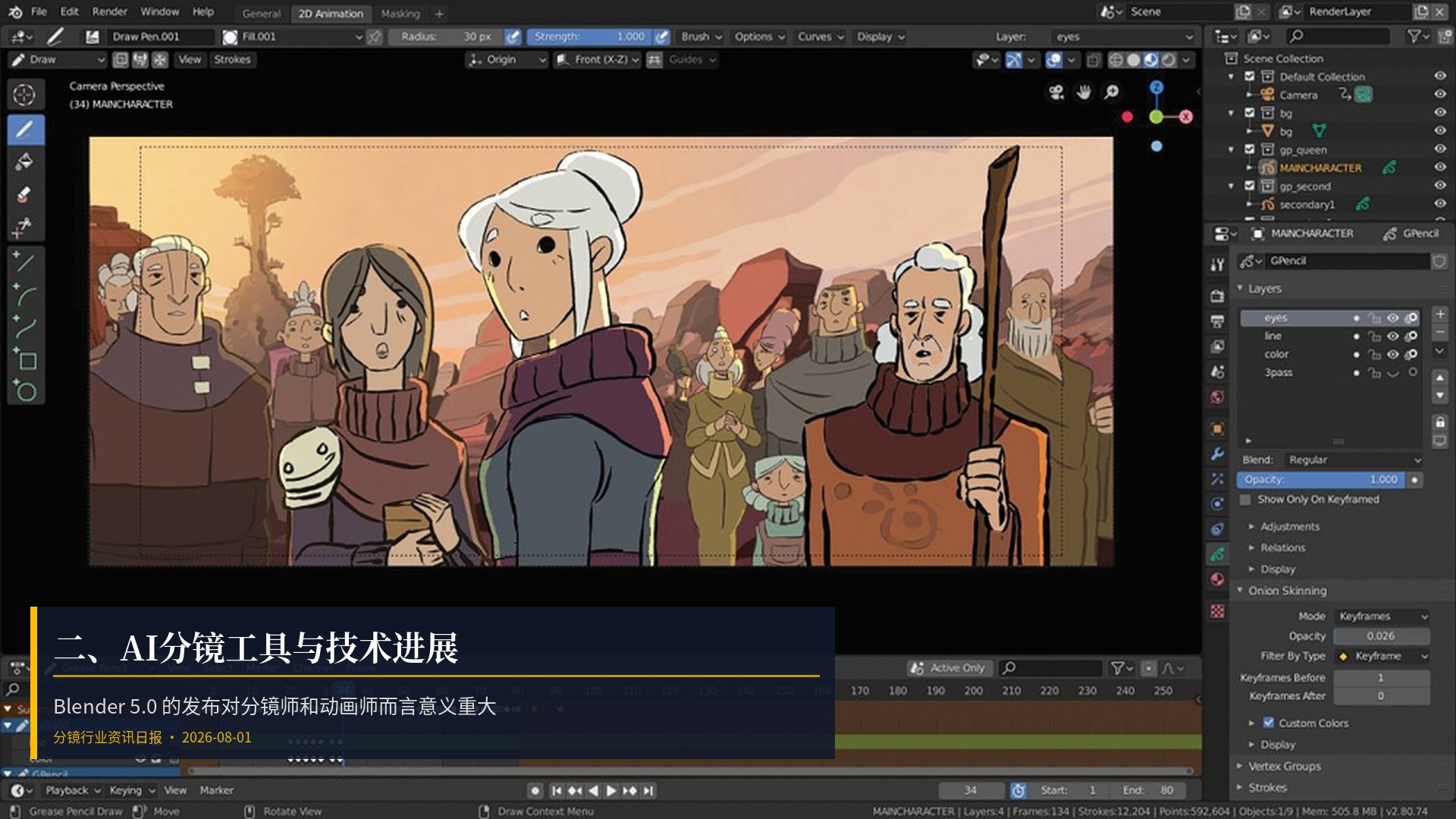Lock all layers icon
Image resolution: width=1456 pixels, height=819 pixels.
(x=1440, y=422)
